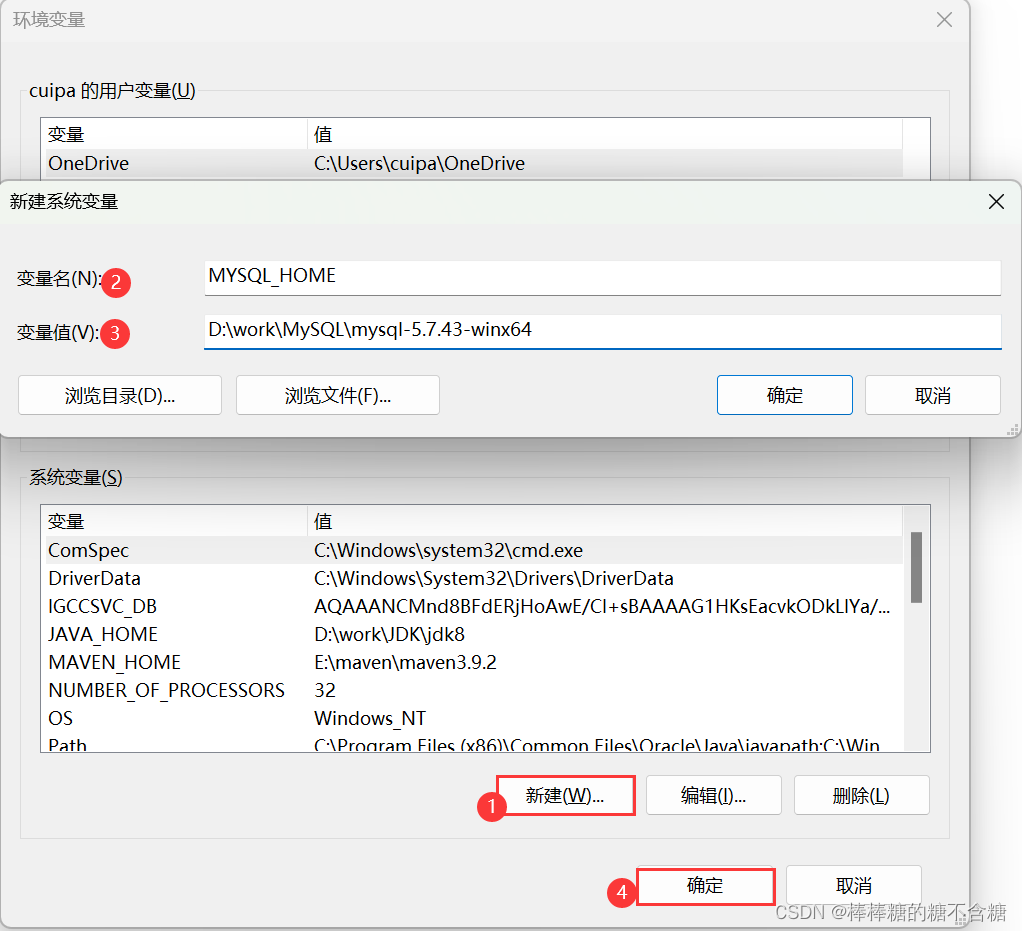Image resolution: width=1022 pixels, height=931 pixels.
Task: Click the value 32 of NUMBER_OF_PROCESSORS
Action: [325, 690]
